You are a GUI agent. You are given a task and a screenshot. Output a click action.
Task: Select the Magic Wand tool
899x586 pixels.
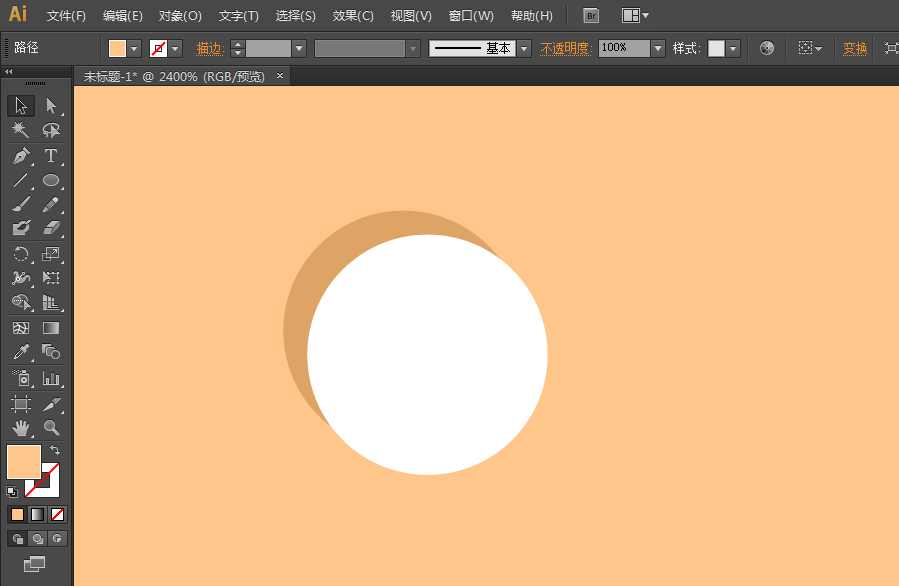point(20,131)
